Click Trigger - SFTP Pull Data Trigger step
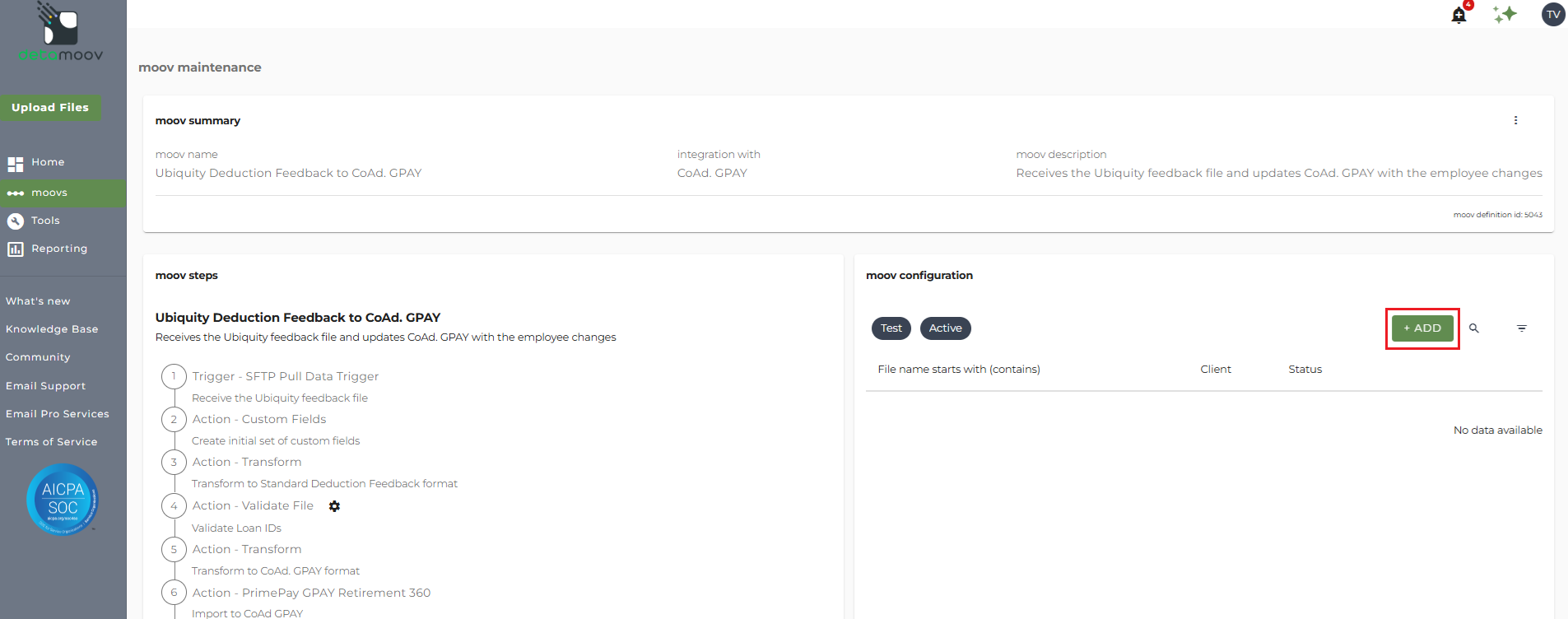 286,376
